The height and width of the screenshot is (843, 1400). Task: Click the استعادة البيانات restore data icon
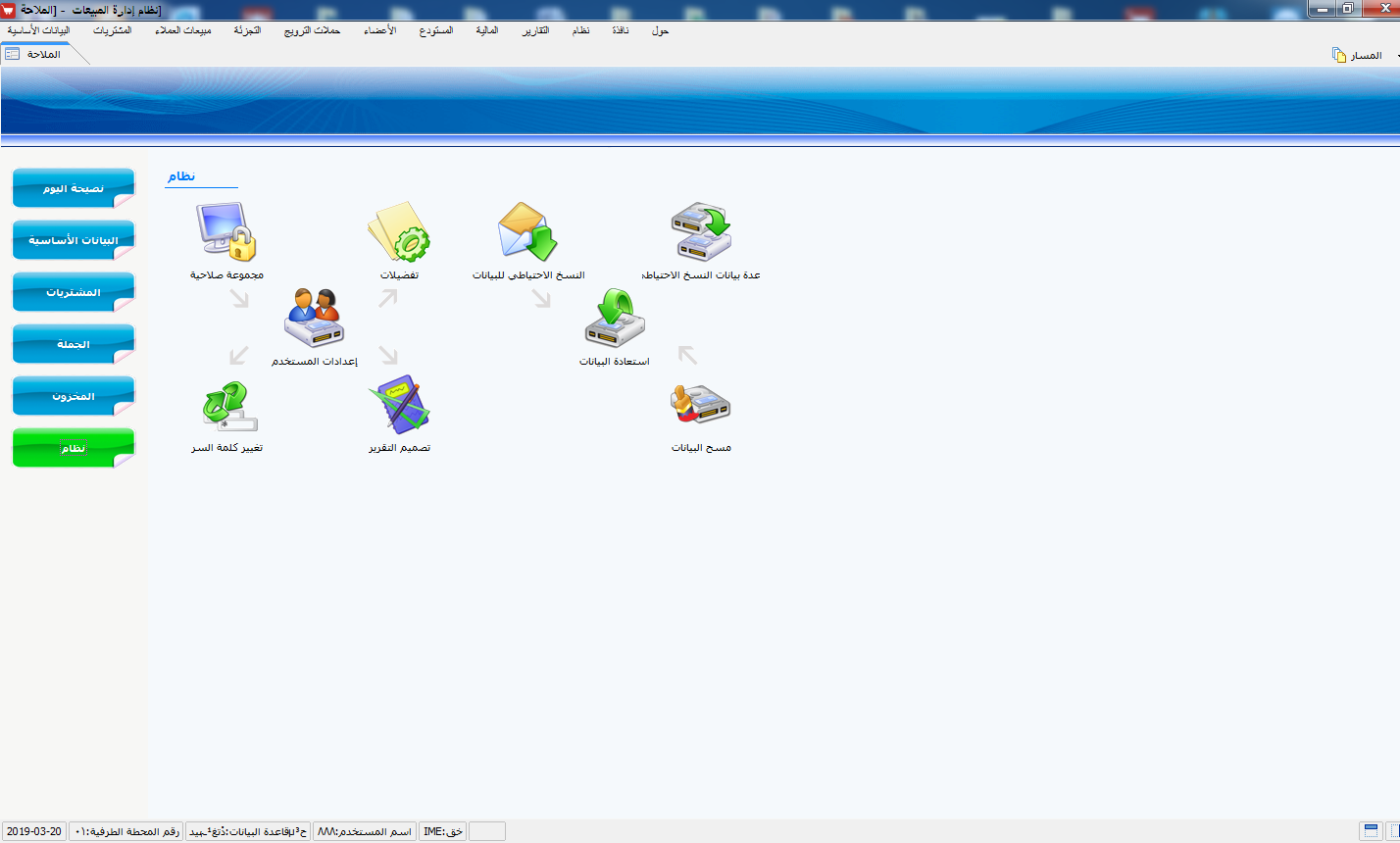click(x=615, y=318)
